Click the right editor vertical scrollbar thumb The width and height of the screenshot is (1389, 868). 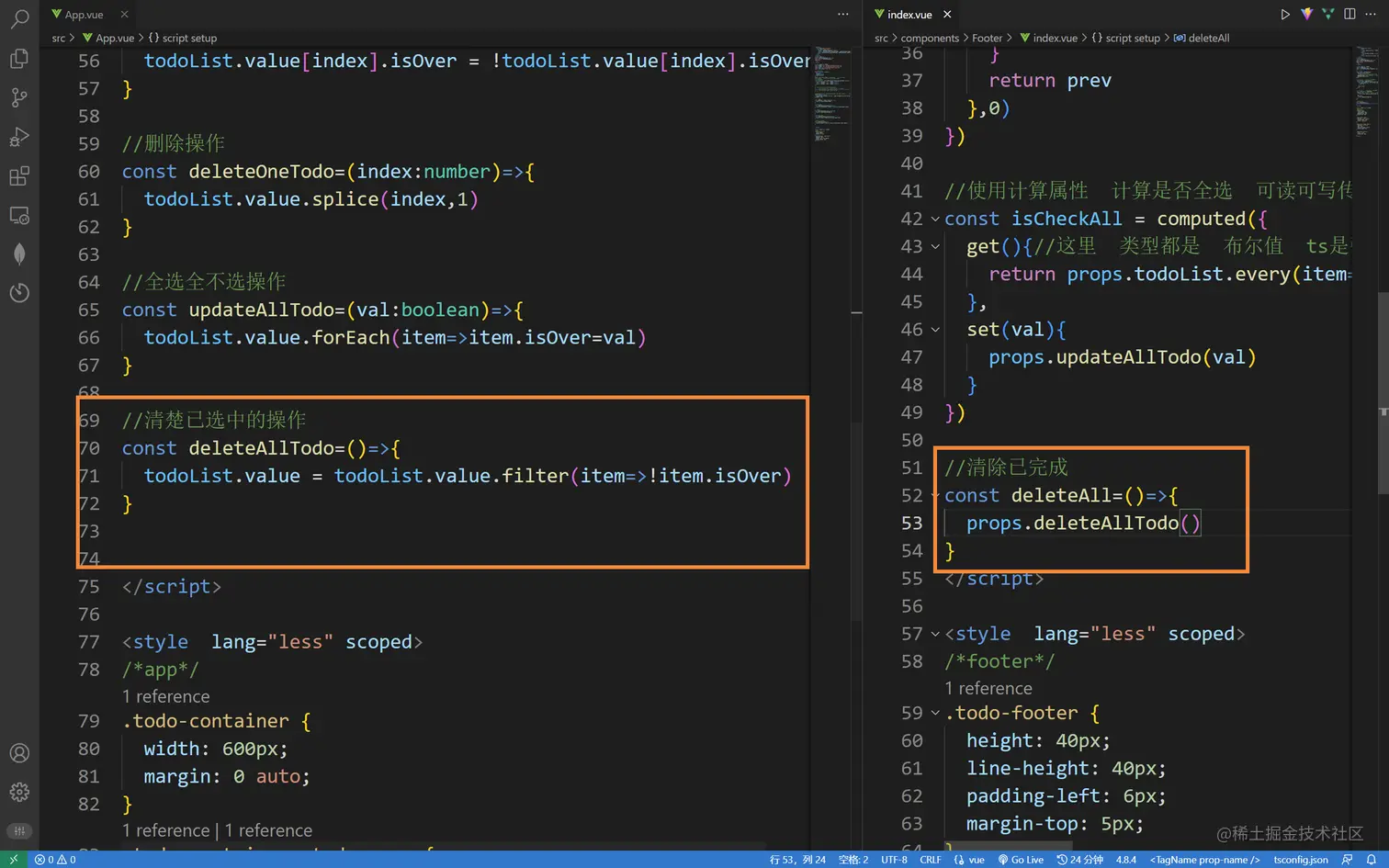[1383, 393]
